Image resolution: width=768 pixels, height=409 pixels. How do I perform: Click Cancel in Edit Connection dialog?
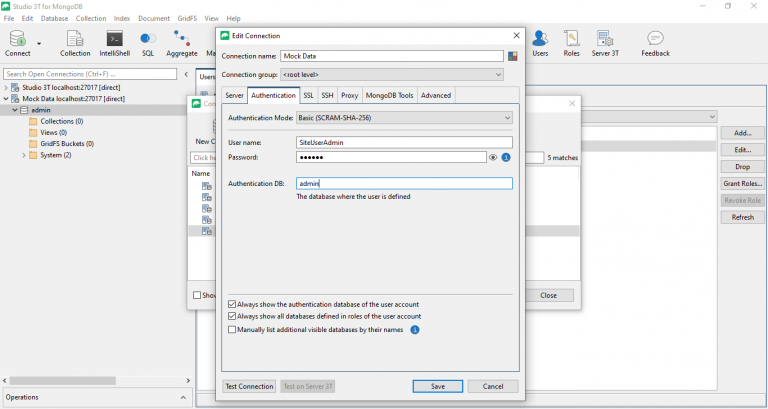[x=493, y=386]
